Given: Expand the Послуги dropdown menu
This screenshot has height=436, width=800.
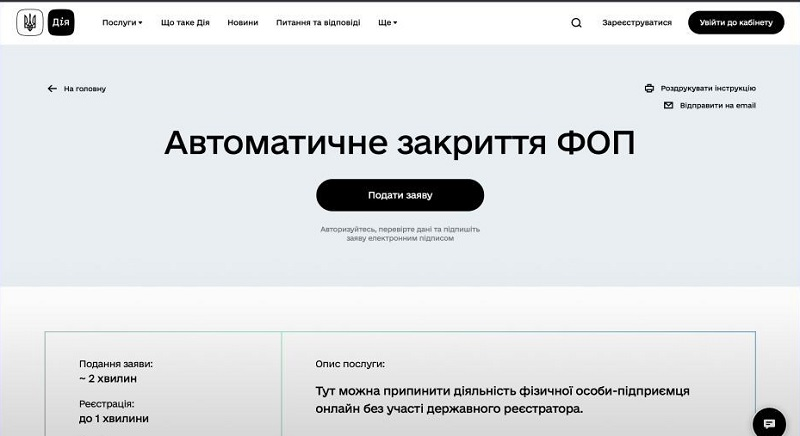Looking at the screenshot, I should tap(122, 22).
